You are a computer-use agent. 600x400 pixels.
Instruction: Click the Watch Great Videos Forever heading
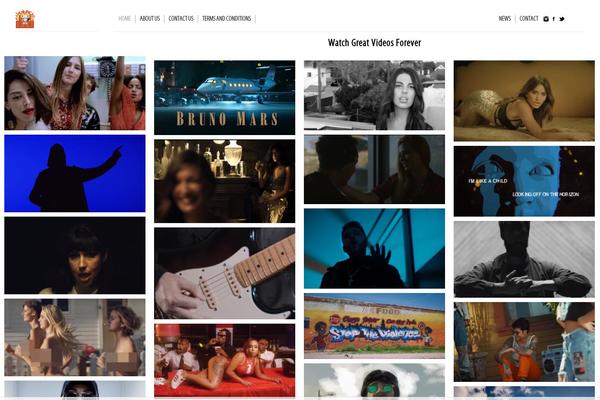tap(374, 42)
